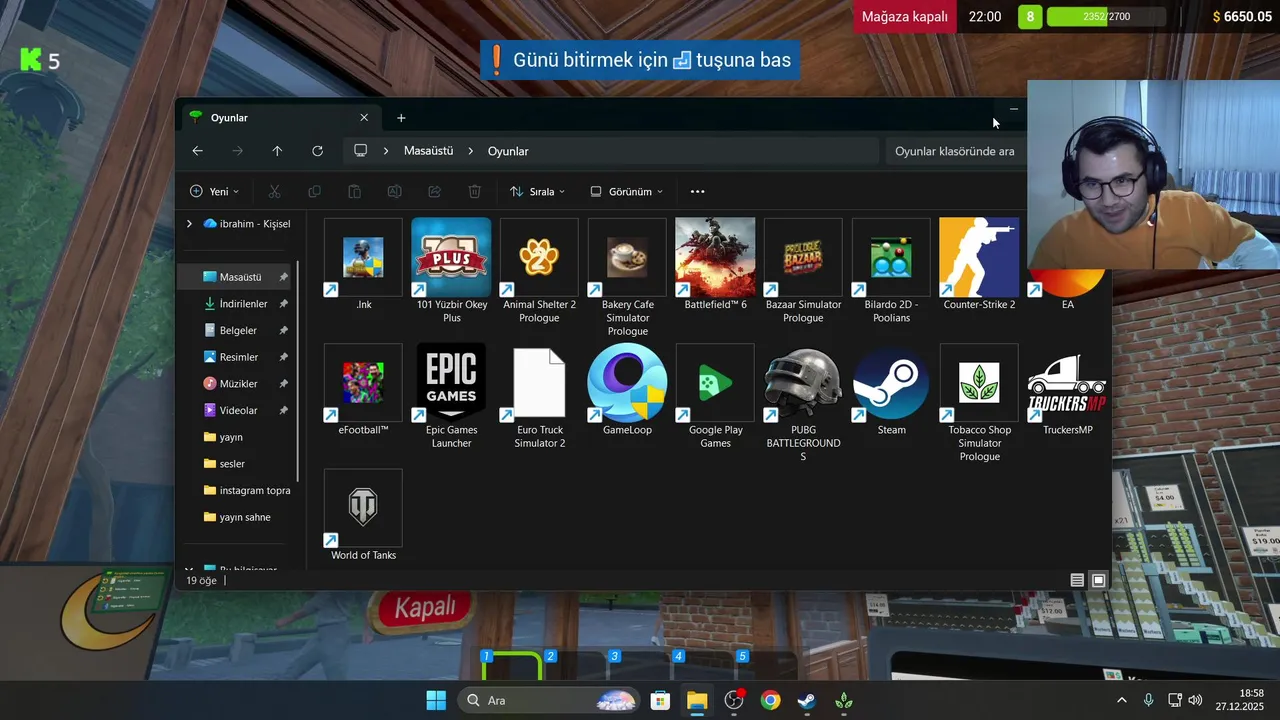Go up one folder level
The image size is (1280, 720).
277,151
